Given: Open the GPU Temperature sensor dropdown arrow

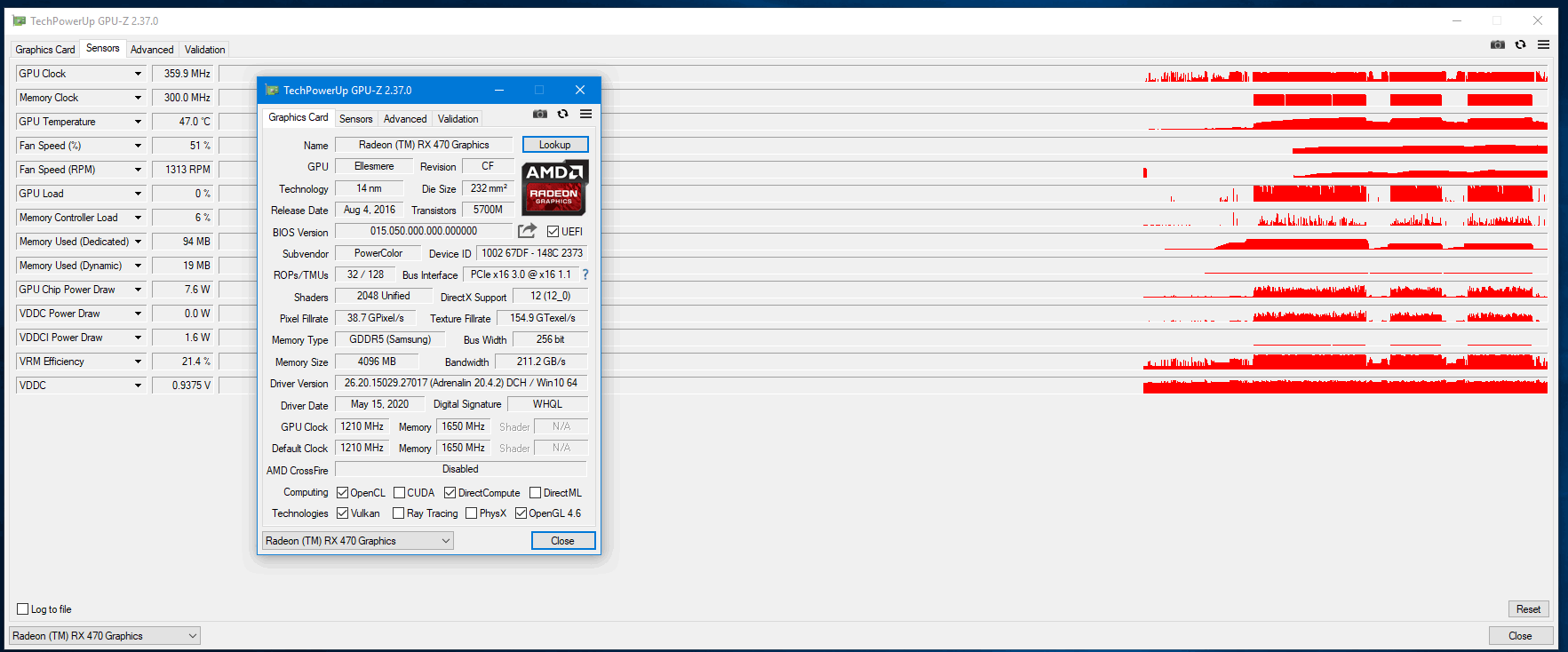Looking at the screenshot, I should tap(138, 122).
